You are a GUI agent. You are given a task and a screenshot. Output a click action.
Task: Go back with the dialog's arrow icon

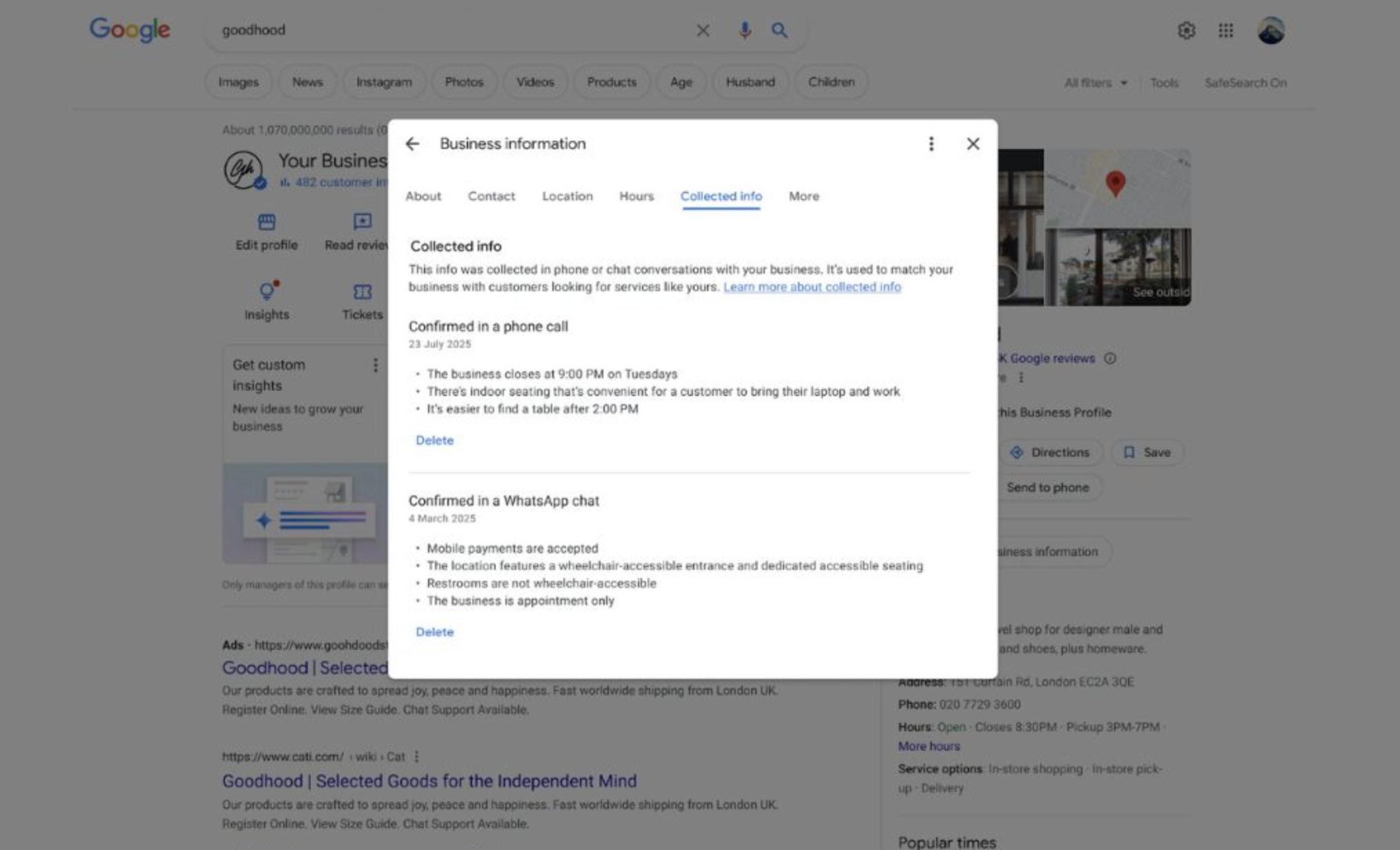point(412,144)
